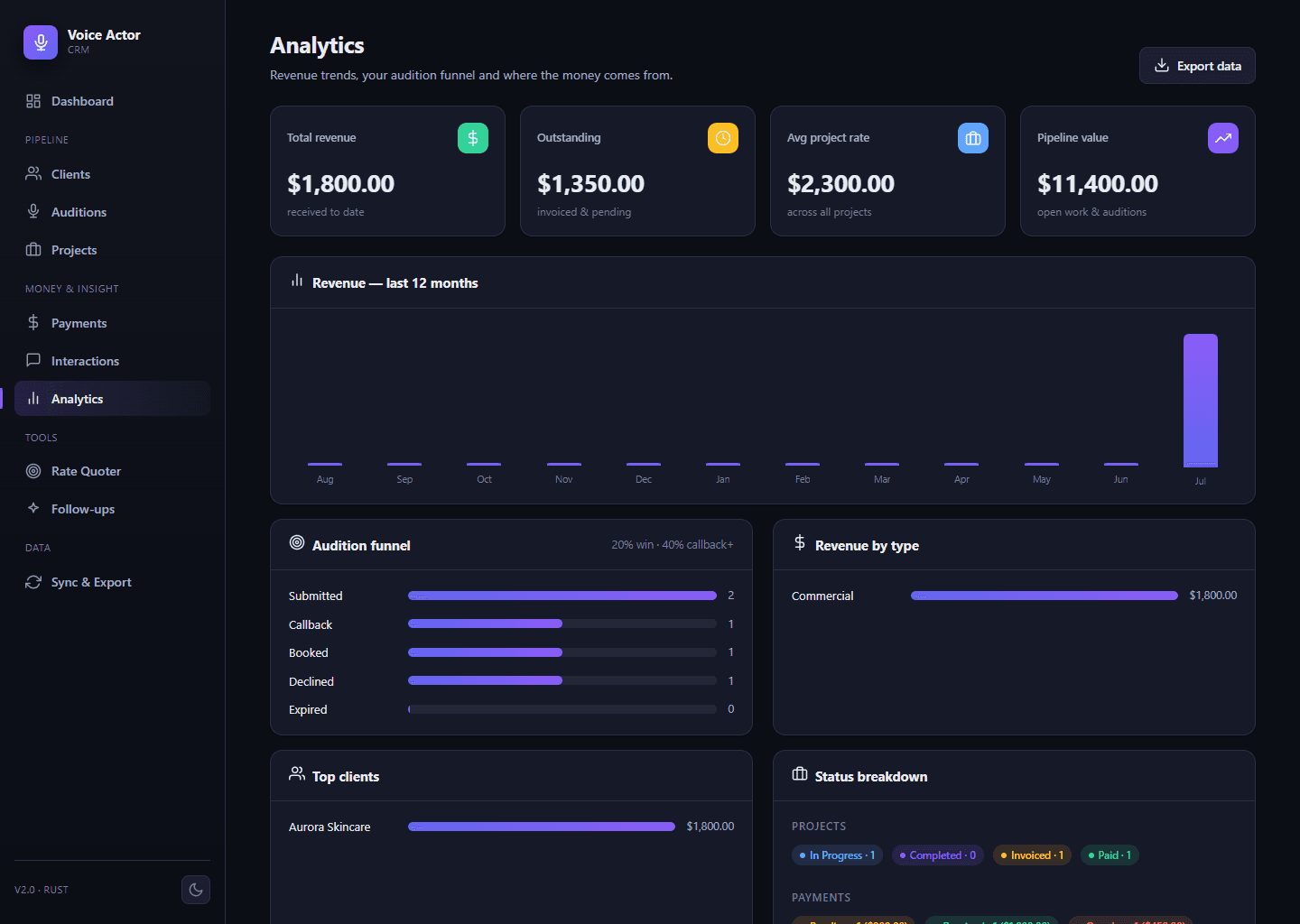This screenshot has height=924, width=1300.
Task: Click the Jul revenue bar
Action: (1201, 401)
